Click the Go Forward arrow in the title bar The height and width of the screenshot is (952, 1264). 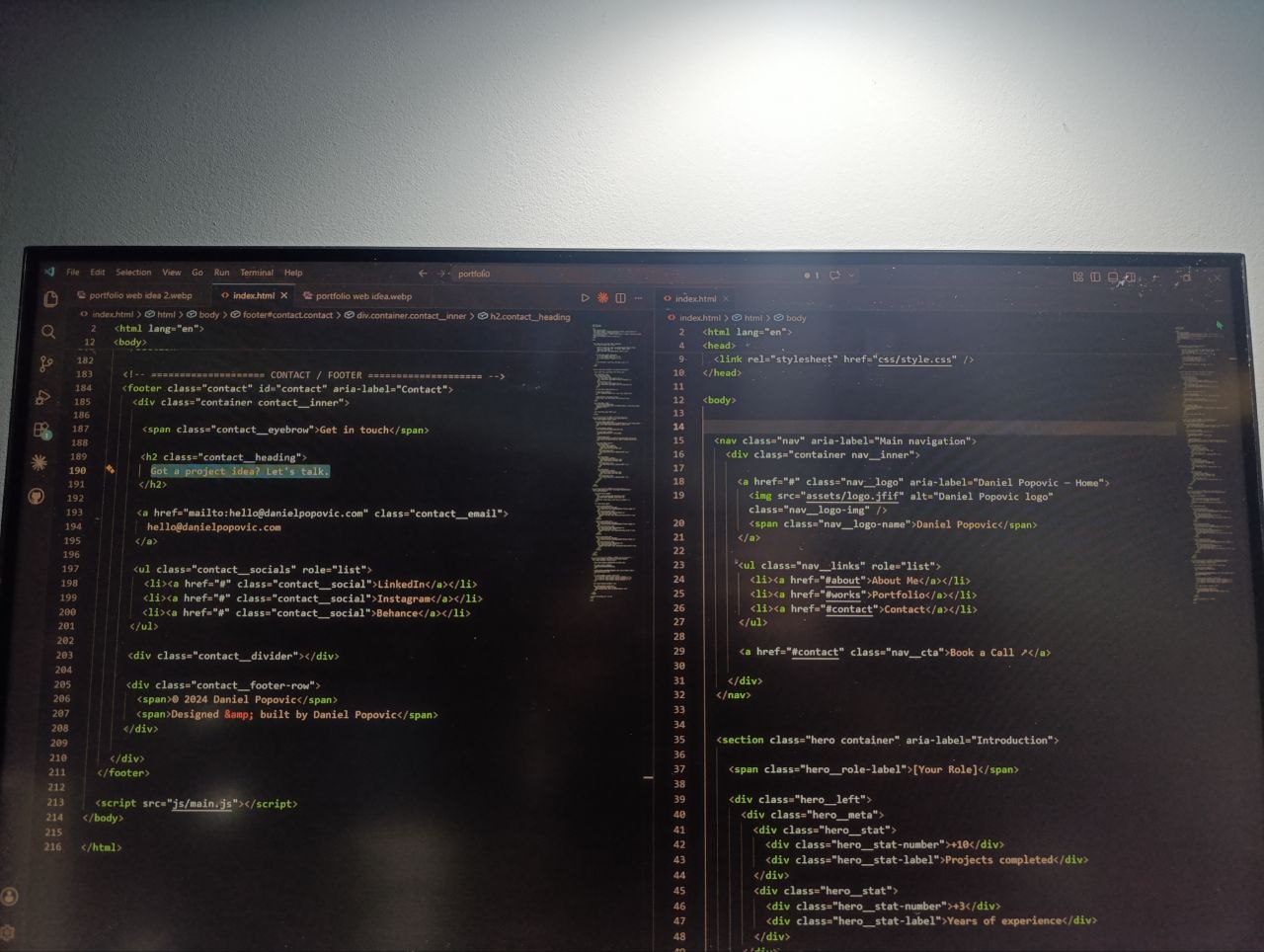click(x=441, y=274)
